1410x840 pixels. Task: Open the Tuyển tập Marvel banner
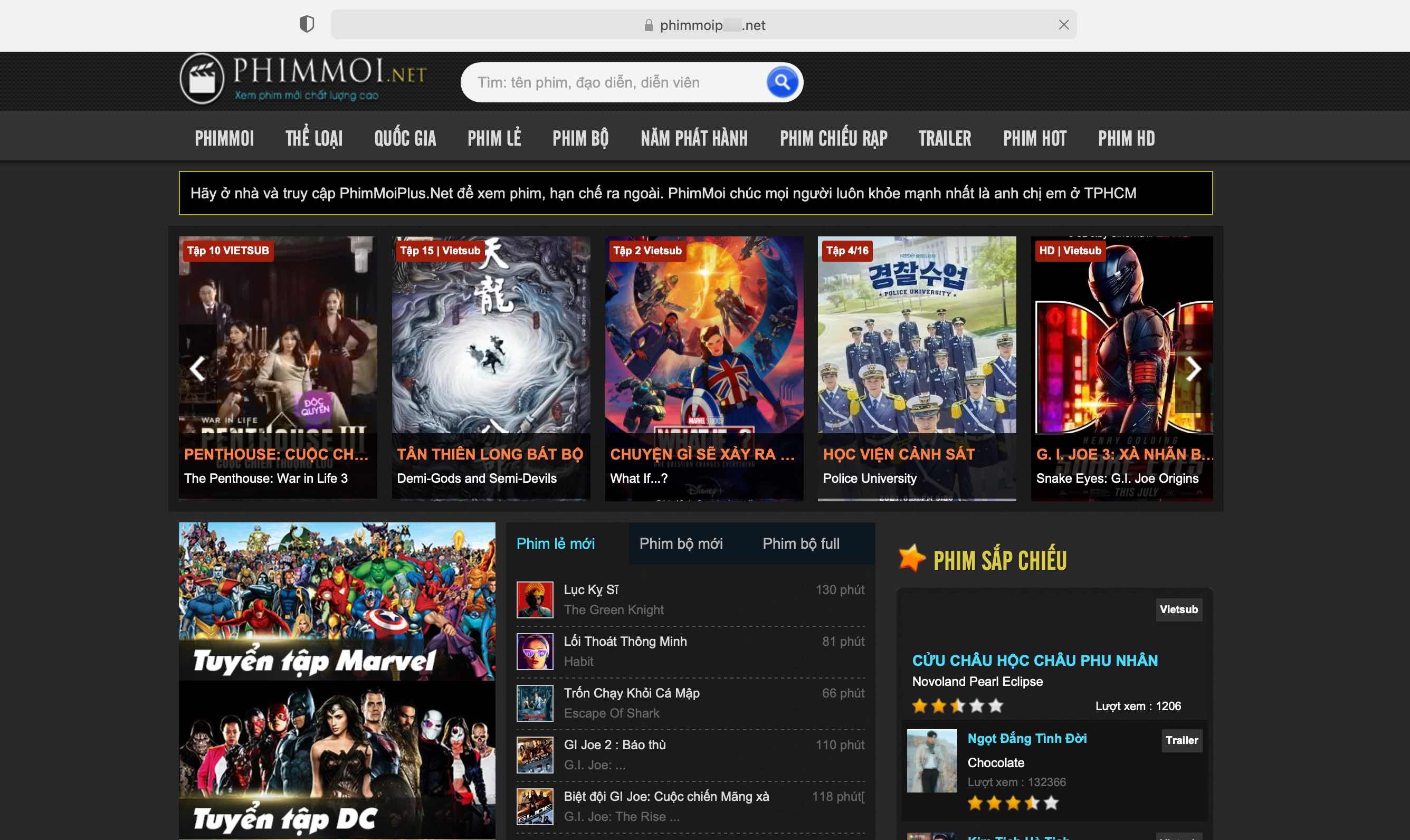(337, 601)
